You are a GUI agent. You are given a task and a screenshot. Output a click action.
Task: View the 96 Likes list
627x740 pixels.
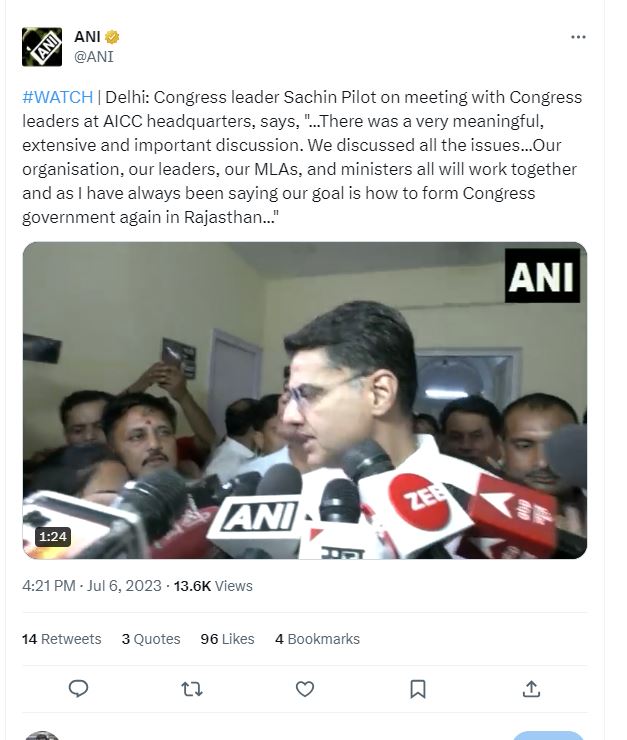pyautogui.click(x=227, y=639)
